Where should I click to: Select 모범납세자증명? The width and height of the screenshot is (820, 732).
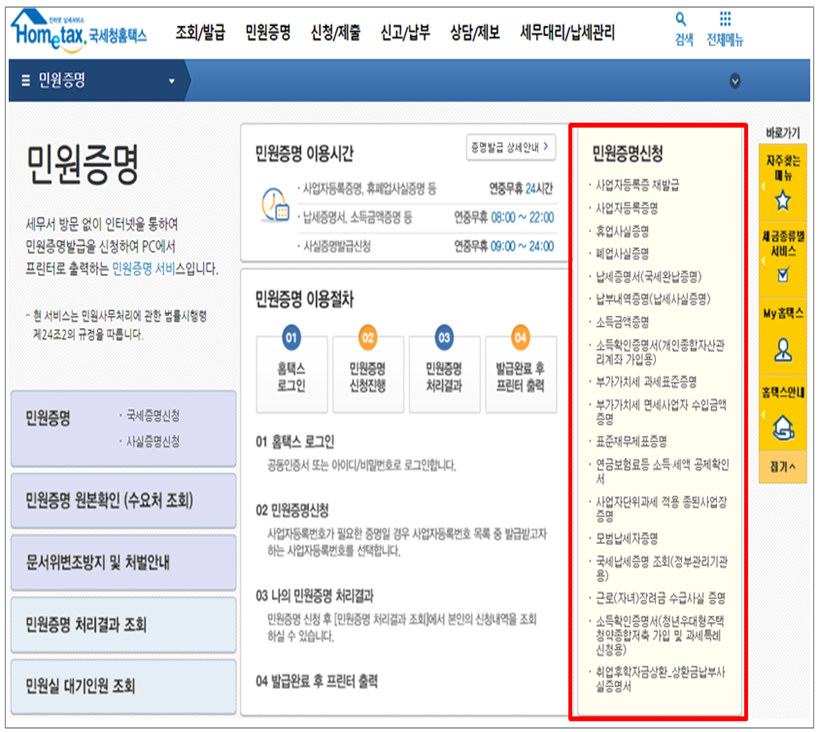pos(627,538)
